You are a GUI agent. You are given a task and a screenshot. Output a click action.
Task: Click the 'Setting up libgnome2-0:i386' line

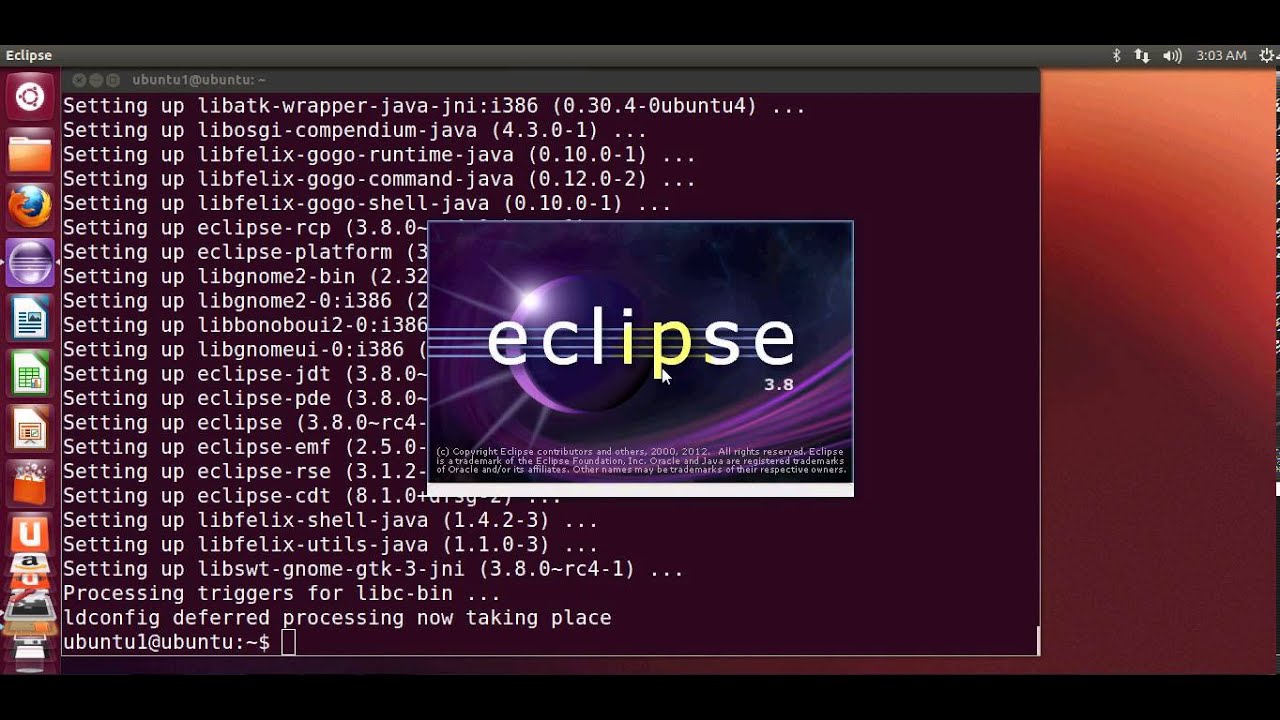click(245, 301)
